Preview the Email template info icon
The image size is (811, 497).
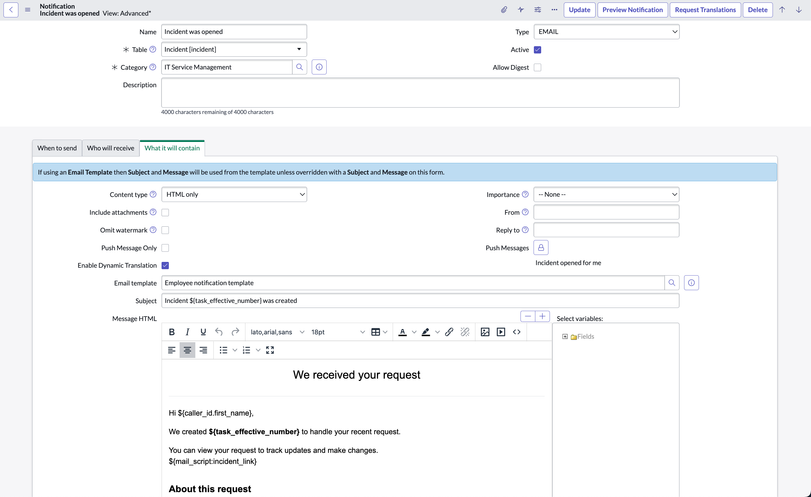pos(692,283)
